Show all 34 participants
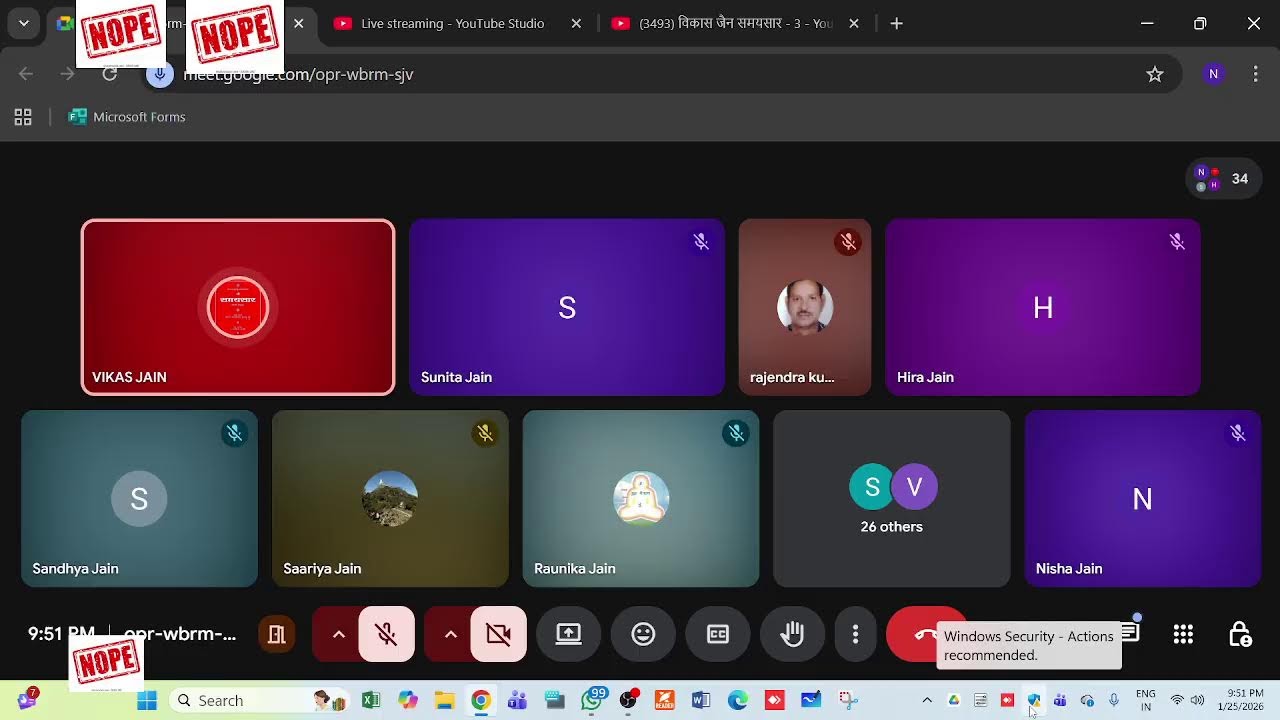 pyautogui.click(x=1223, y=179)
